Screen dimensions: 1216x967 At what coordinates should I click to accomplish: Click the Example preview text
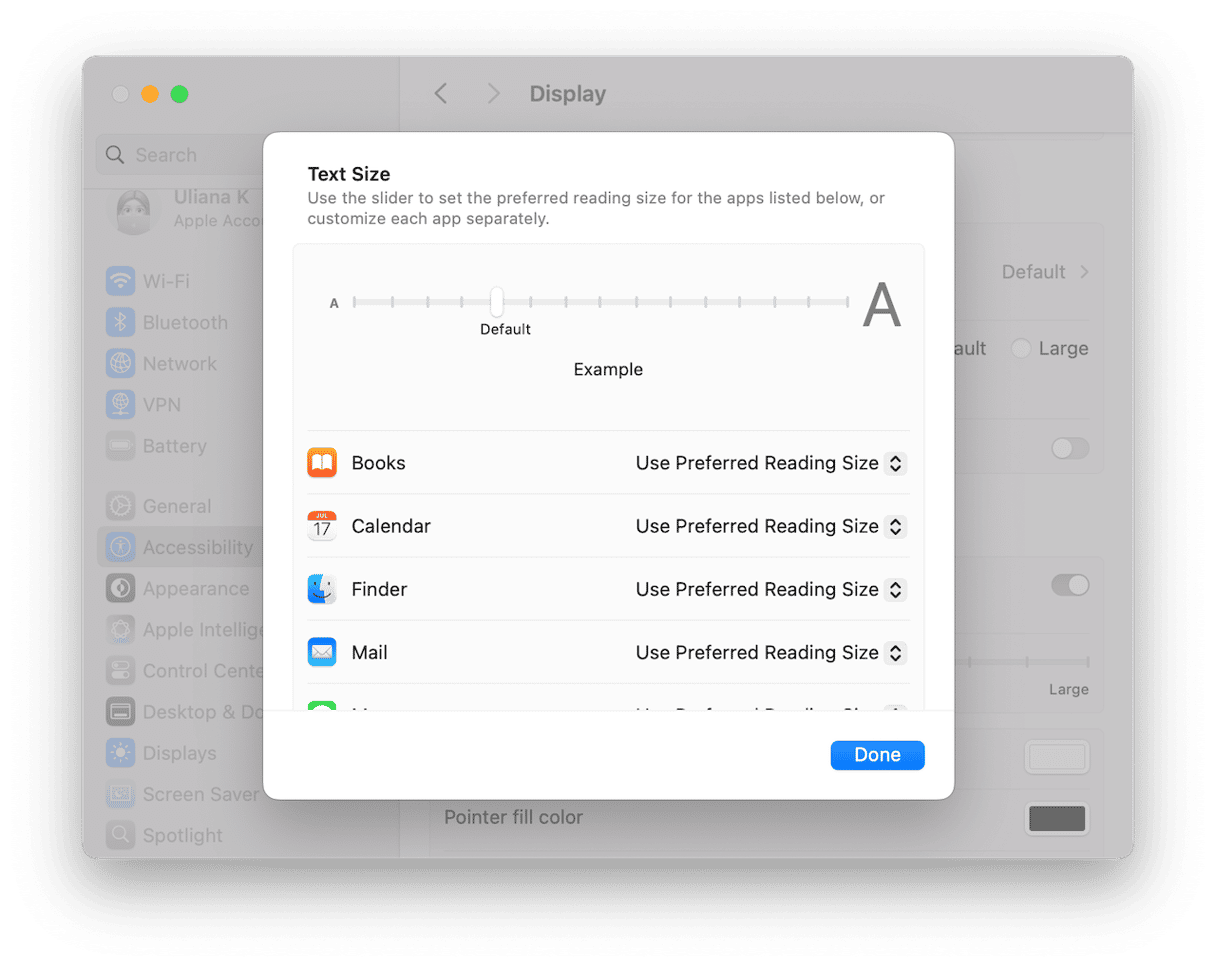[x=608, y=370]
